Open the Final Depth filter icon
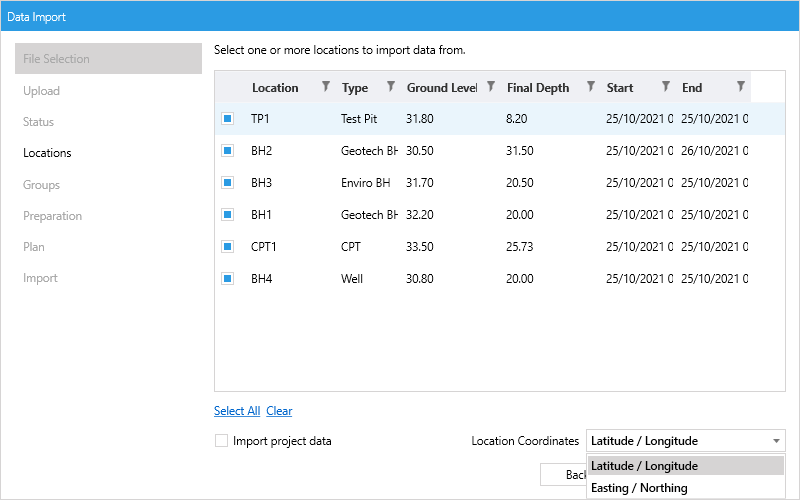The image size is (800, 500). [x=591, y=87]
